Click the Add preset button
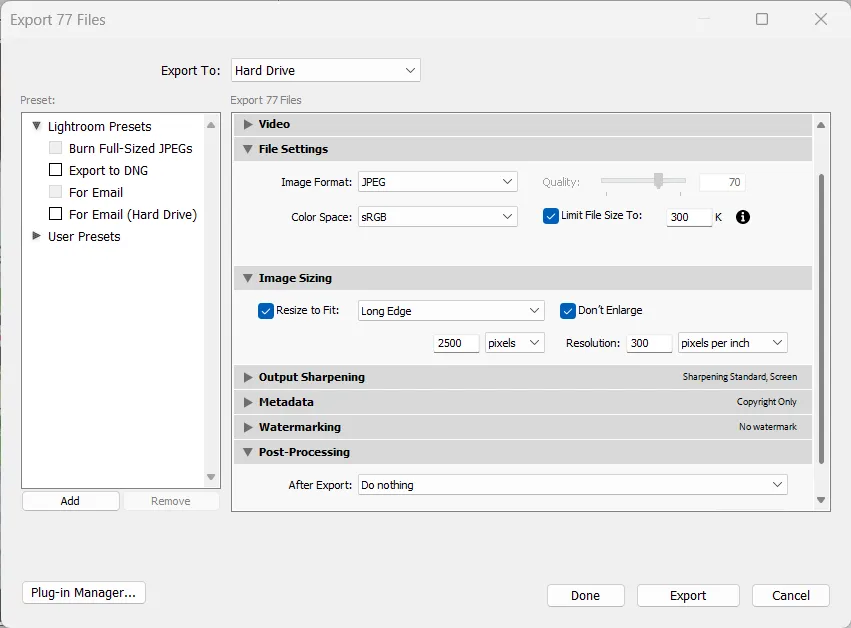Screen dimensions: 851x628 (71, 501)
